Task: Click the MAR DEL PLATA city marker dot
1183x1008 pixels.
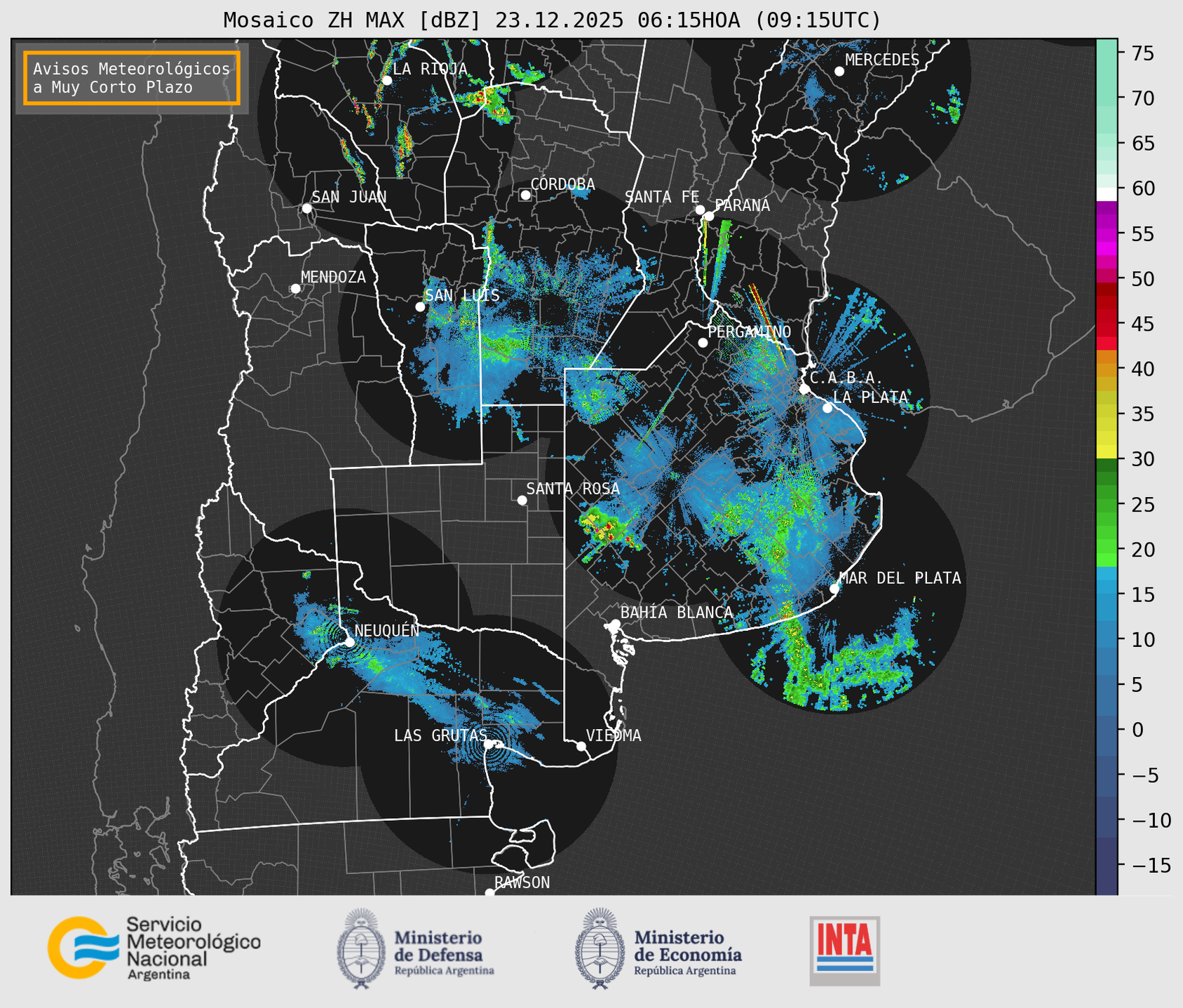Action: tap(834, 589)
